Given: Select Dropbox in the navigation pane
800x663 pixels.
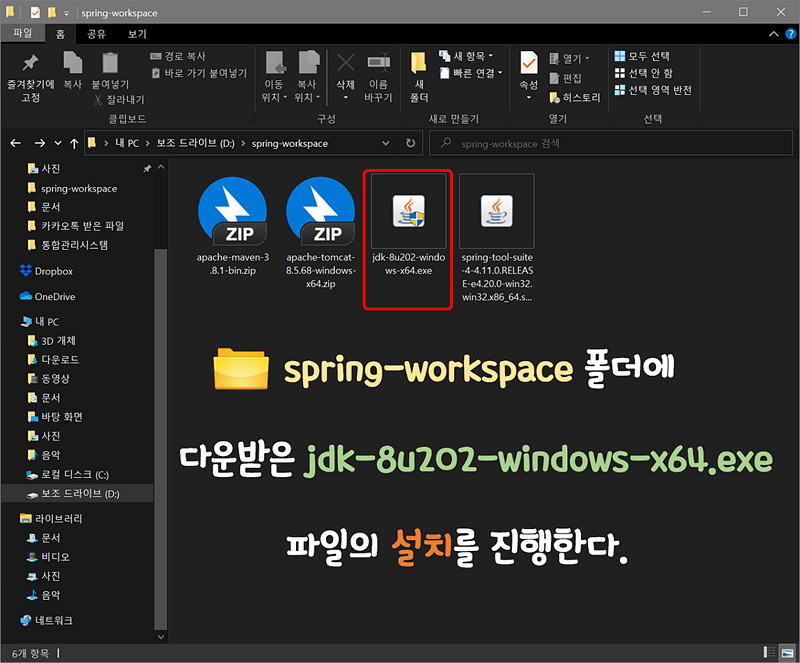Looking at the screenshot, I should [x=46, y=272].
